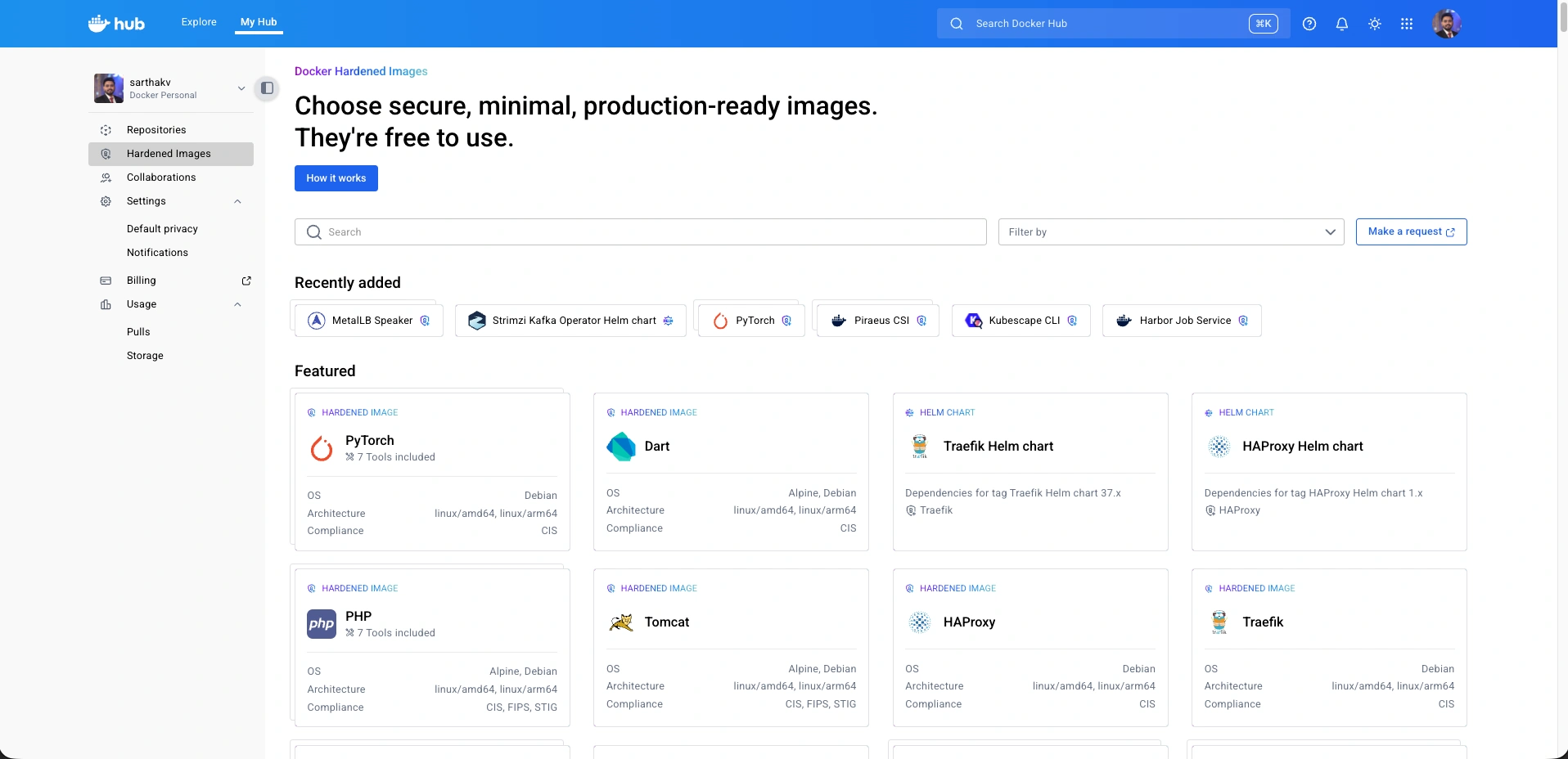Click the Traefik Helm chart gopher icon
The width and height of the screenshot is (1568, 759).
click(x=920, y=447)
